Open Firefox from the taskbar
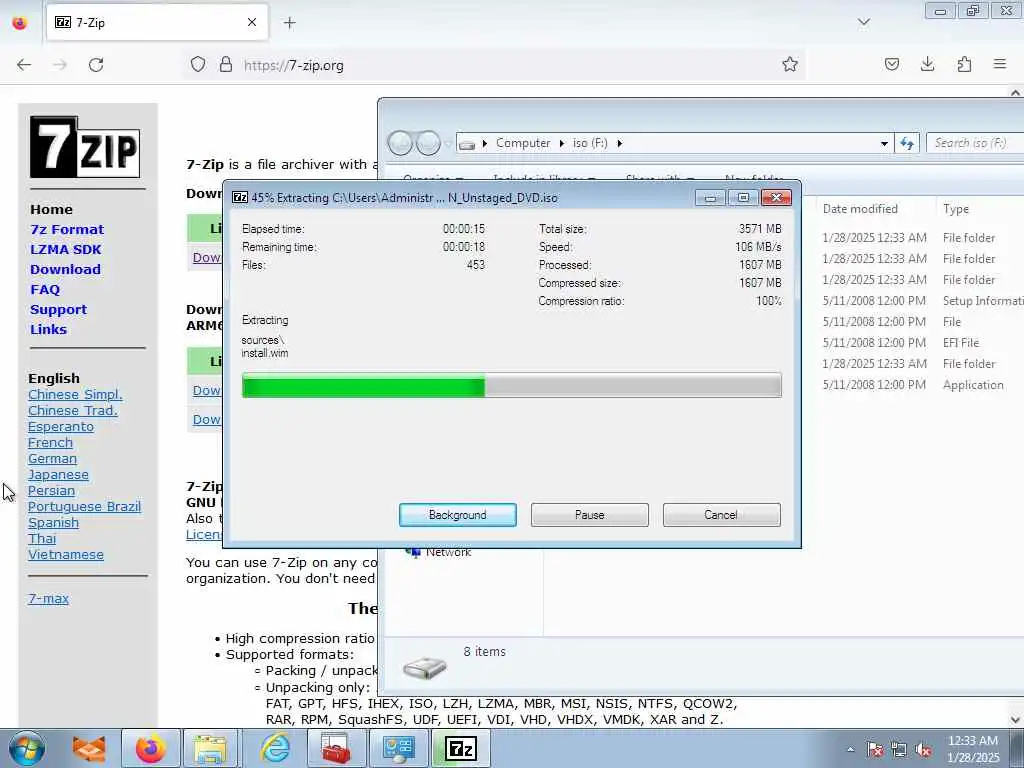 point(151,748)
